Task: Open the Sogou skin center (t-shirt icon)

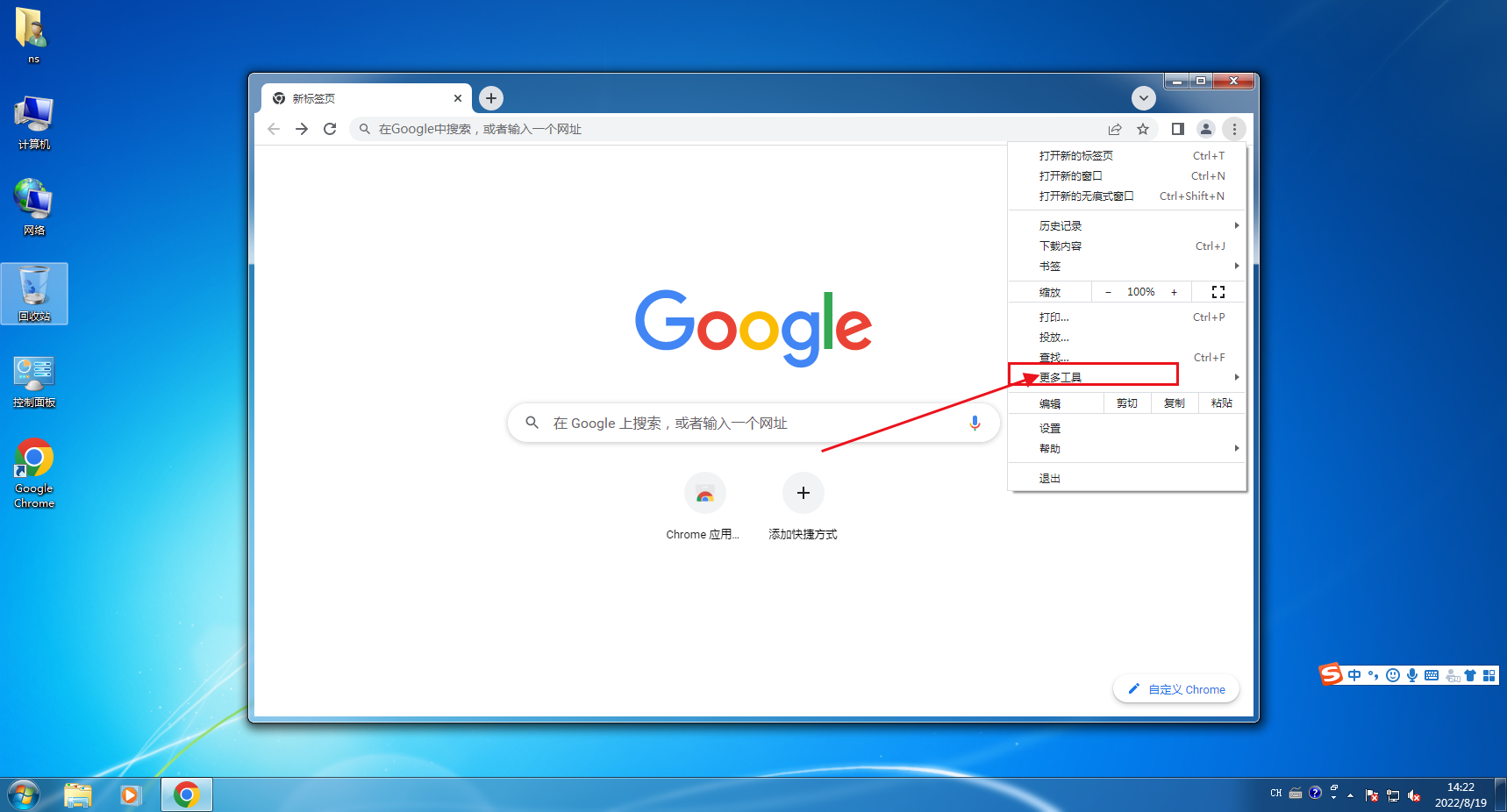Action: coord(1469,675)
